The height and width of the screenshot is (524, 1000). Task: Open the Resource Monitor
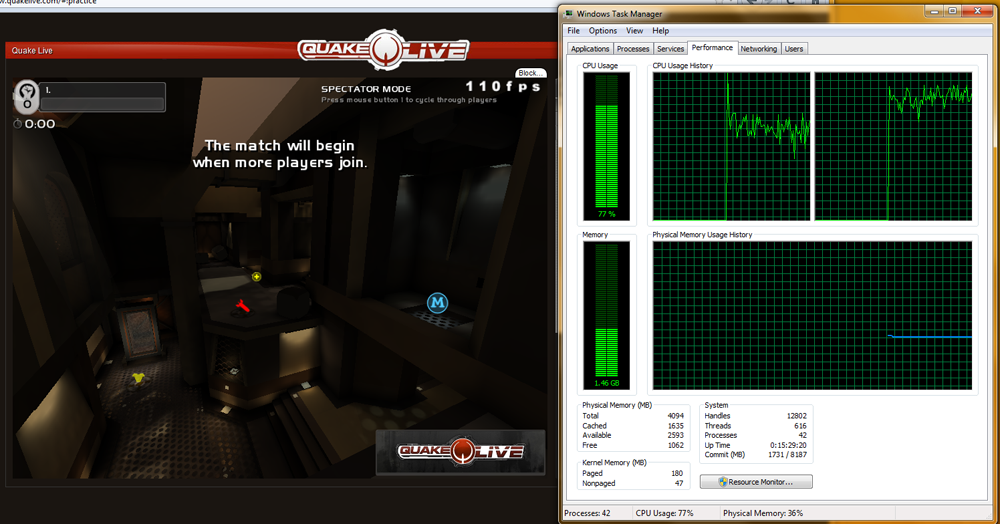(756, 482)
